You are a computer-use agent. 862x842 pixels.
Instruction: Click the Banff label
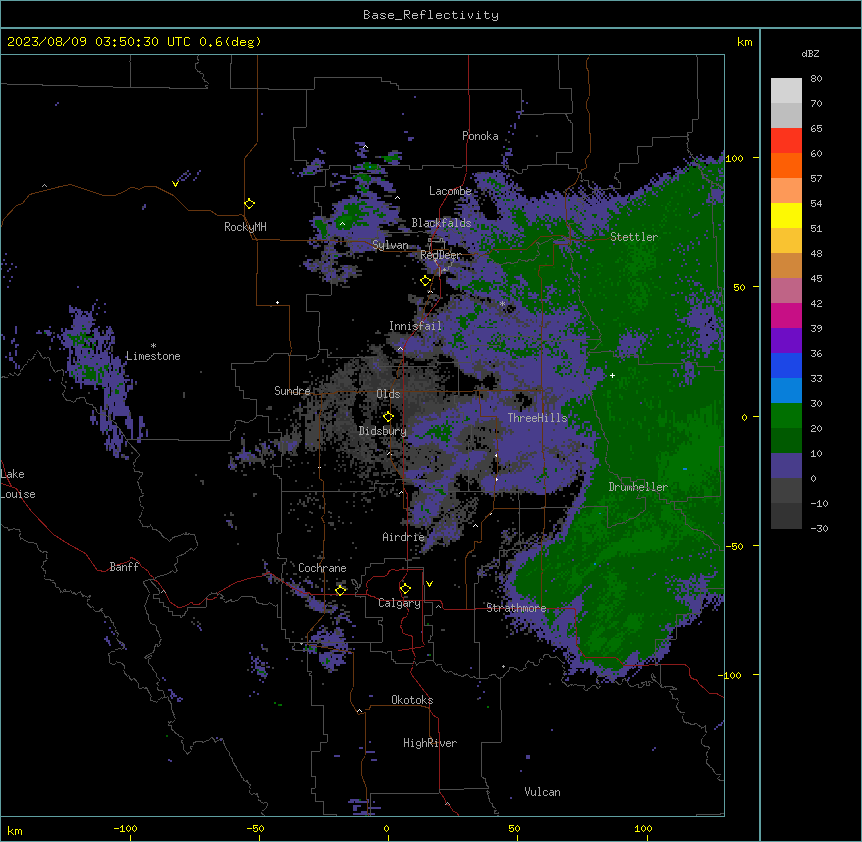(124, 567)
